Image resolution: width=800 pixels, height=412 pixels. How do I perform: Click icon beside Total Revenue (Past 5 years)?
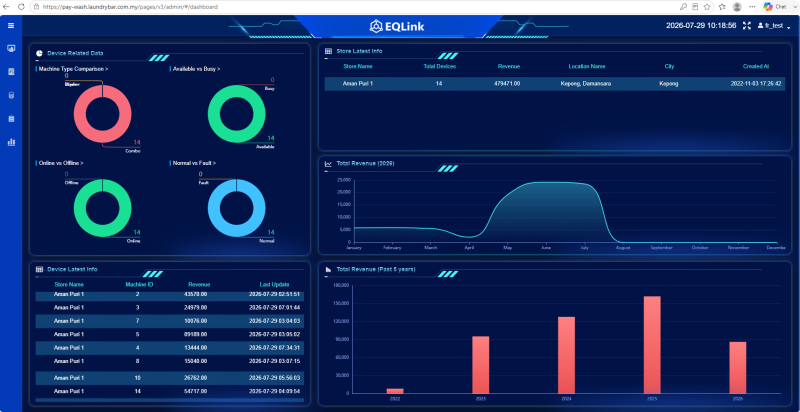click(x=328, y=269)
